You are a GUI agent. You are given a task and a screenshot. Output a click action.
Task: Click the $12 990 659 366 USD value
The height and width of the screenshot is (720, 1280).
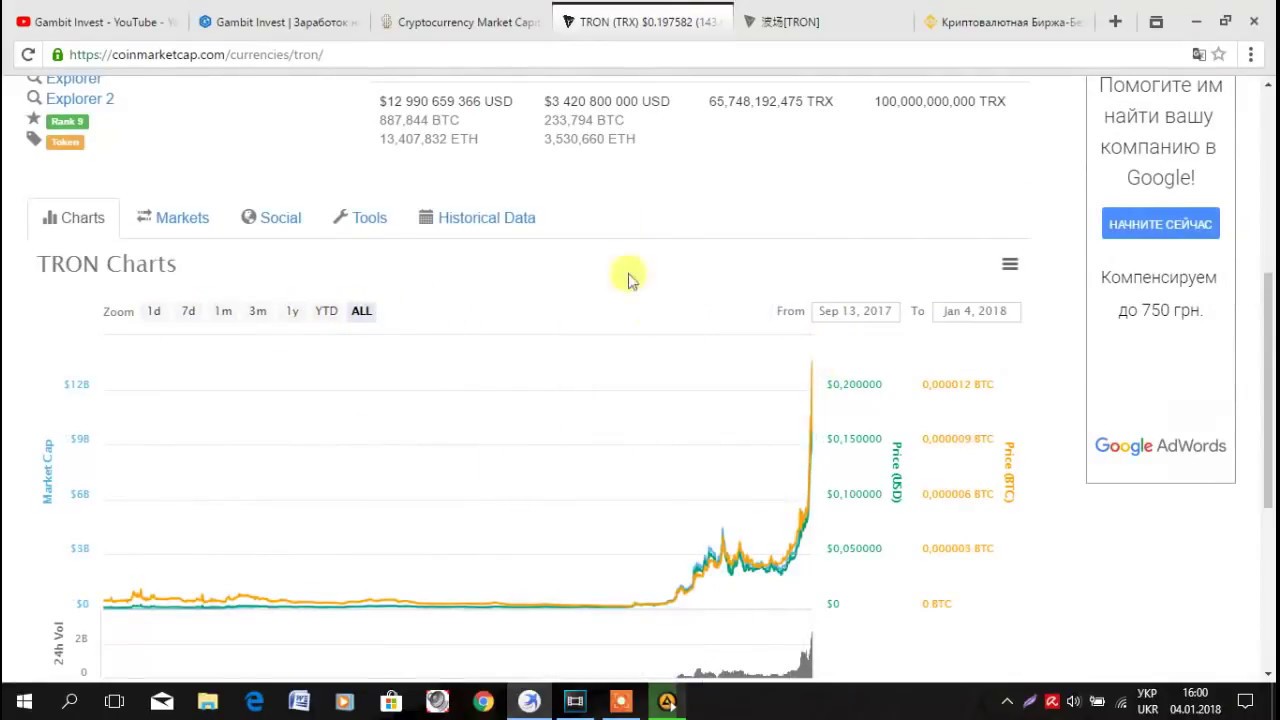(x=446, y=101)
